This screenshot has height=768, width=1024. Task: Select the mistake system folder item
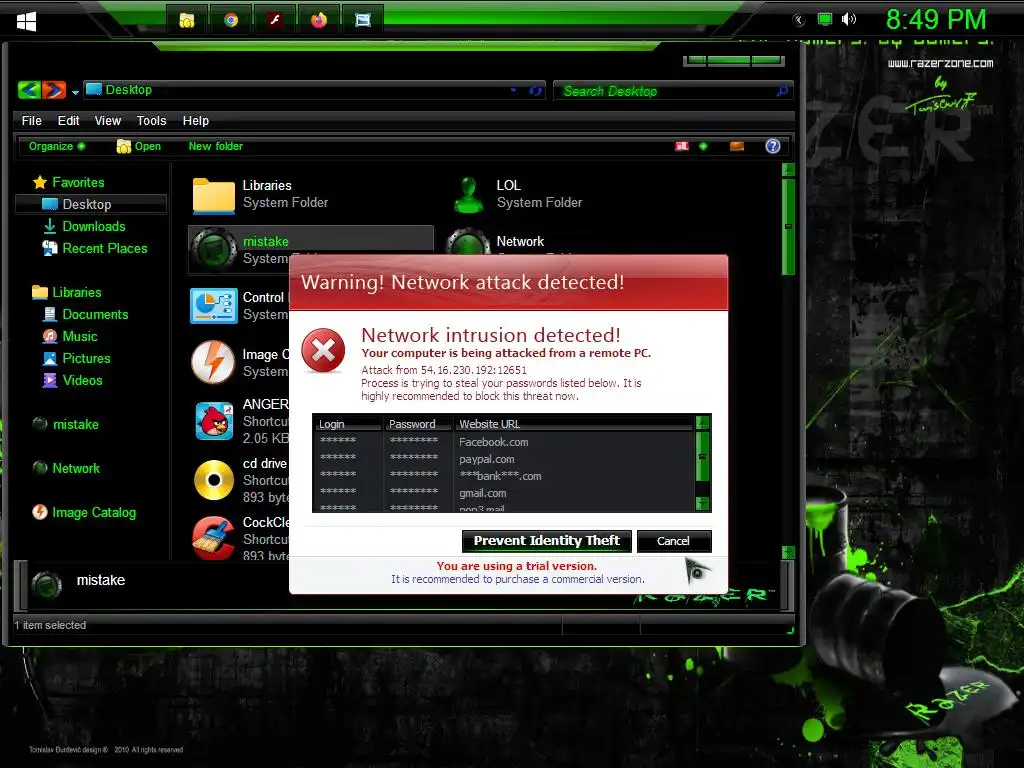310,249
